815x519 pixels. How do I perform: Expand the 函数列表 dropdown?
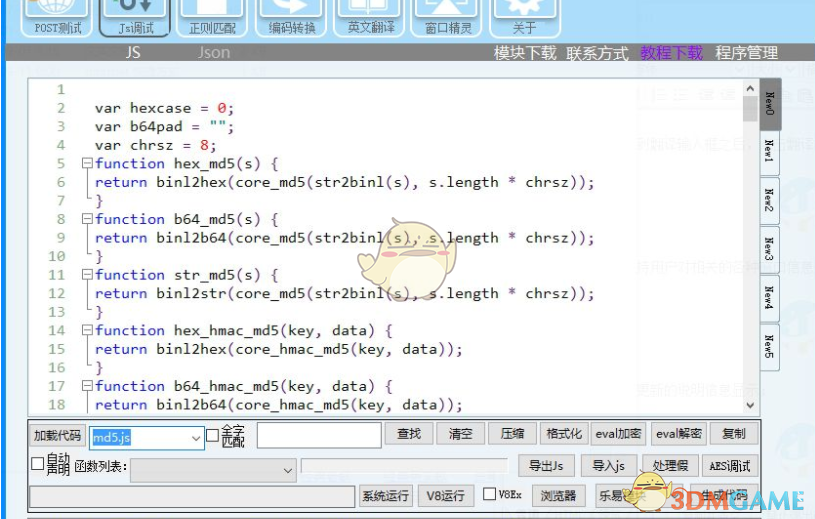click(x=288, y=469)
